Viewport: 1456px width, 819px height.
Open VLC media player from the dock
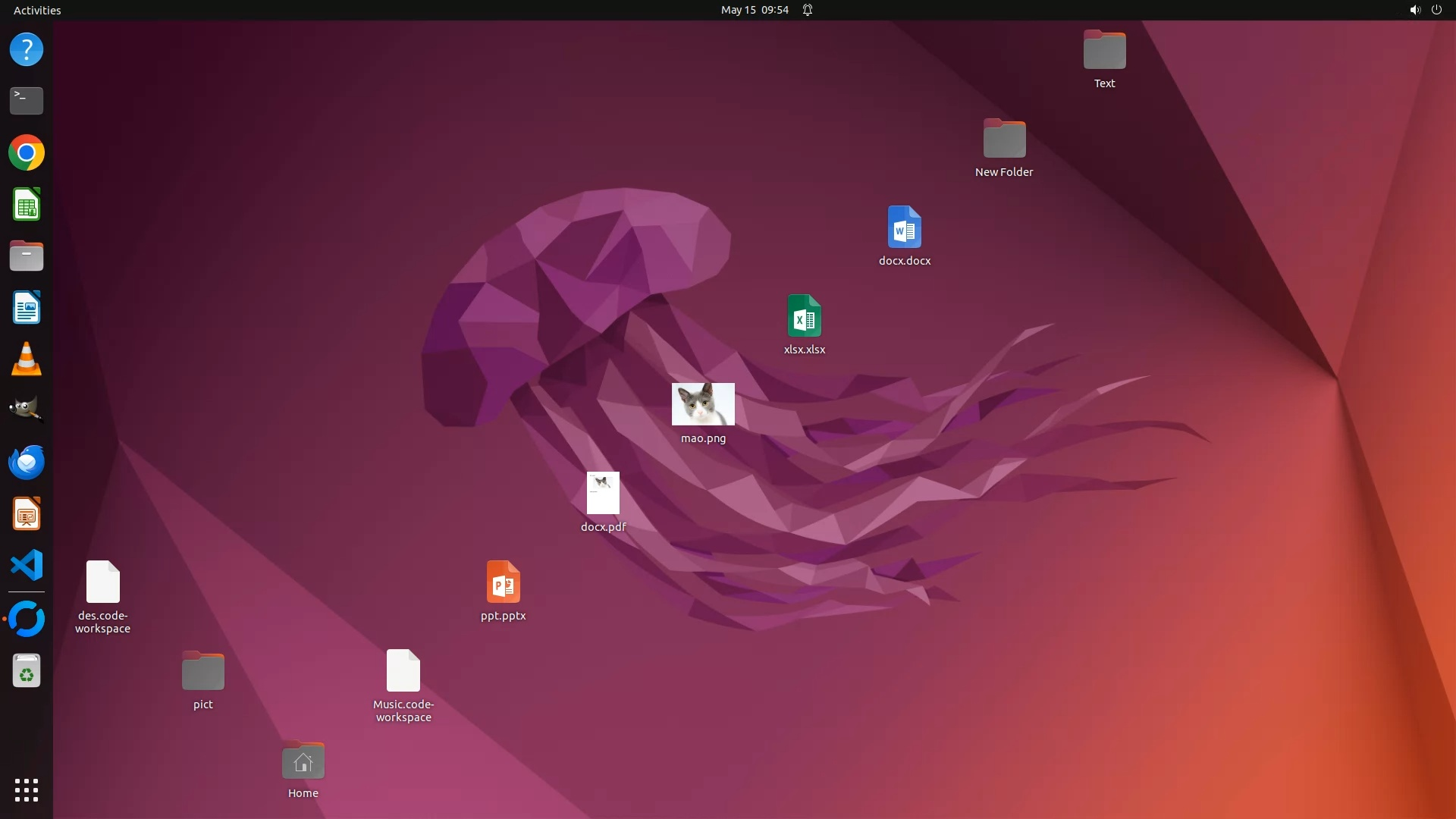coord(27,359)
